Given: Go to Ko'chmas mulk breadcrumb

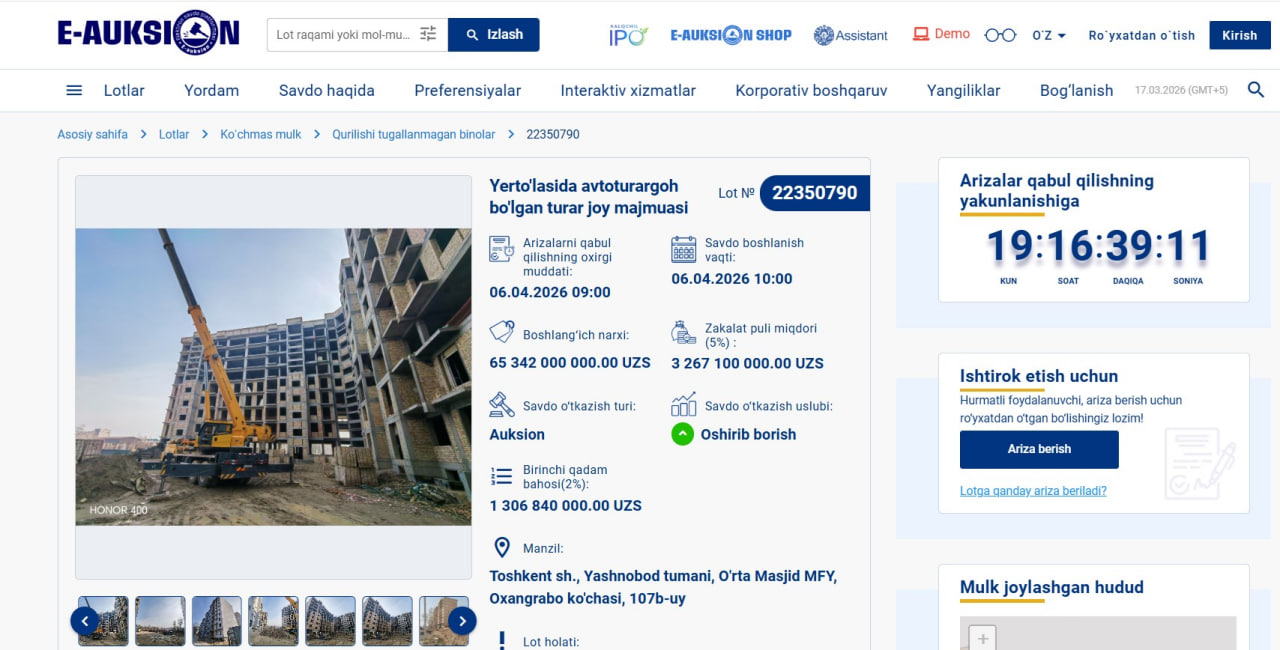Looking at the screenshot, I should click(x=260, y=134).
